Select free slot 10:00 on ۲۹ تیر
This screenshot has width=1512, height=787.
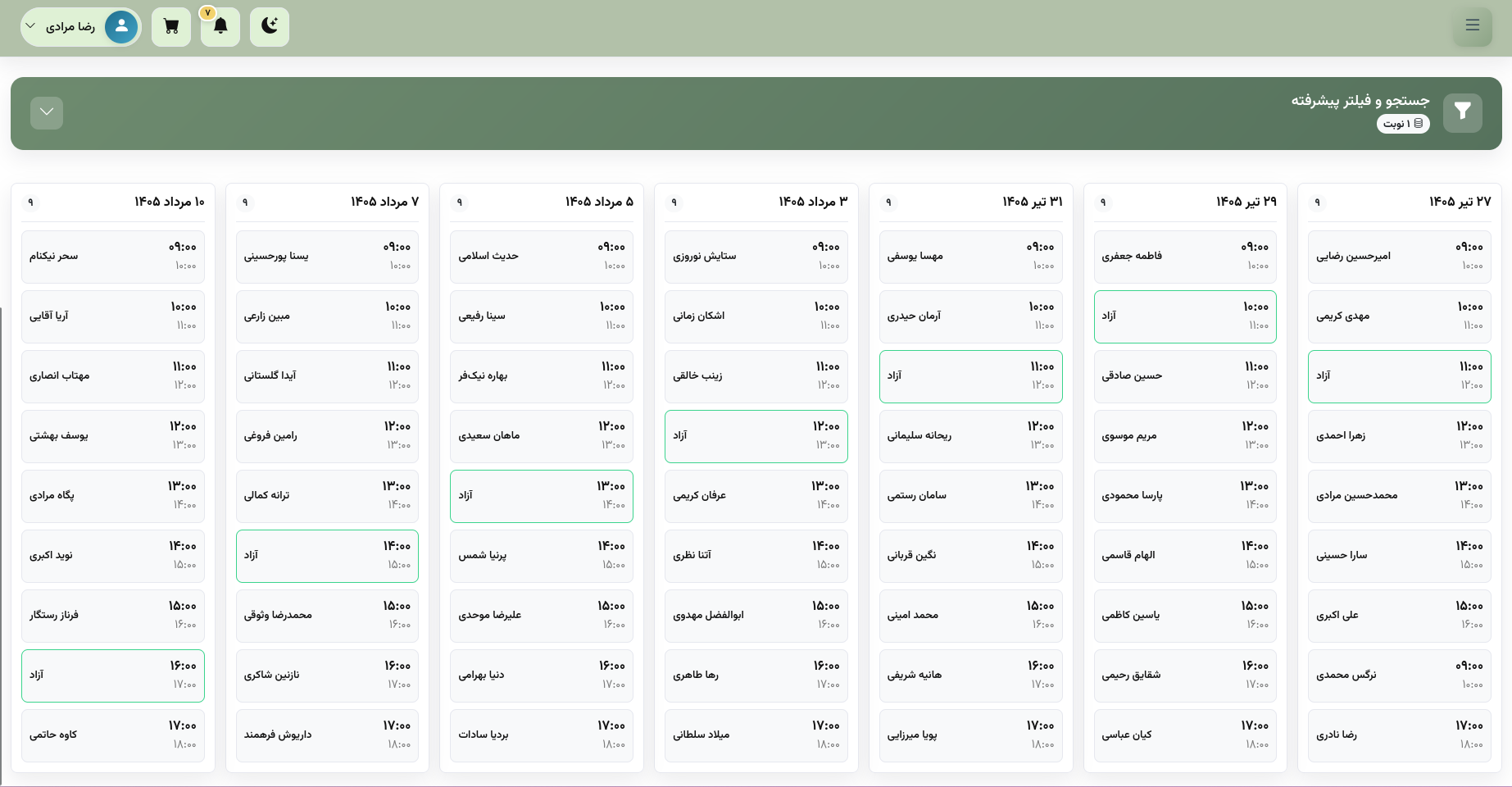[x=1185, y=316]
